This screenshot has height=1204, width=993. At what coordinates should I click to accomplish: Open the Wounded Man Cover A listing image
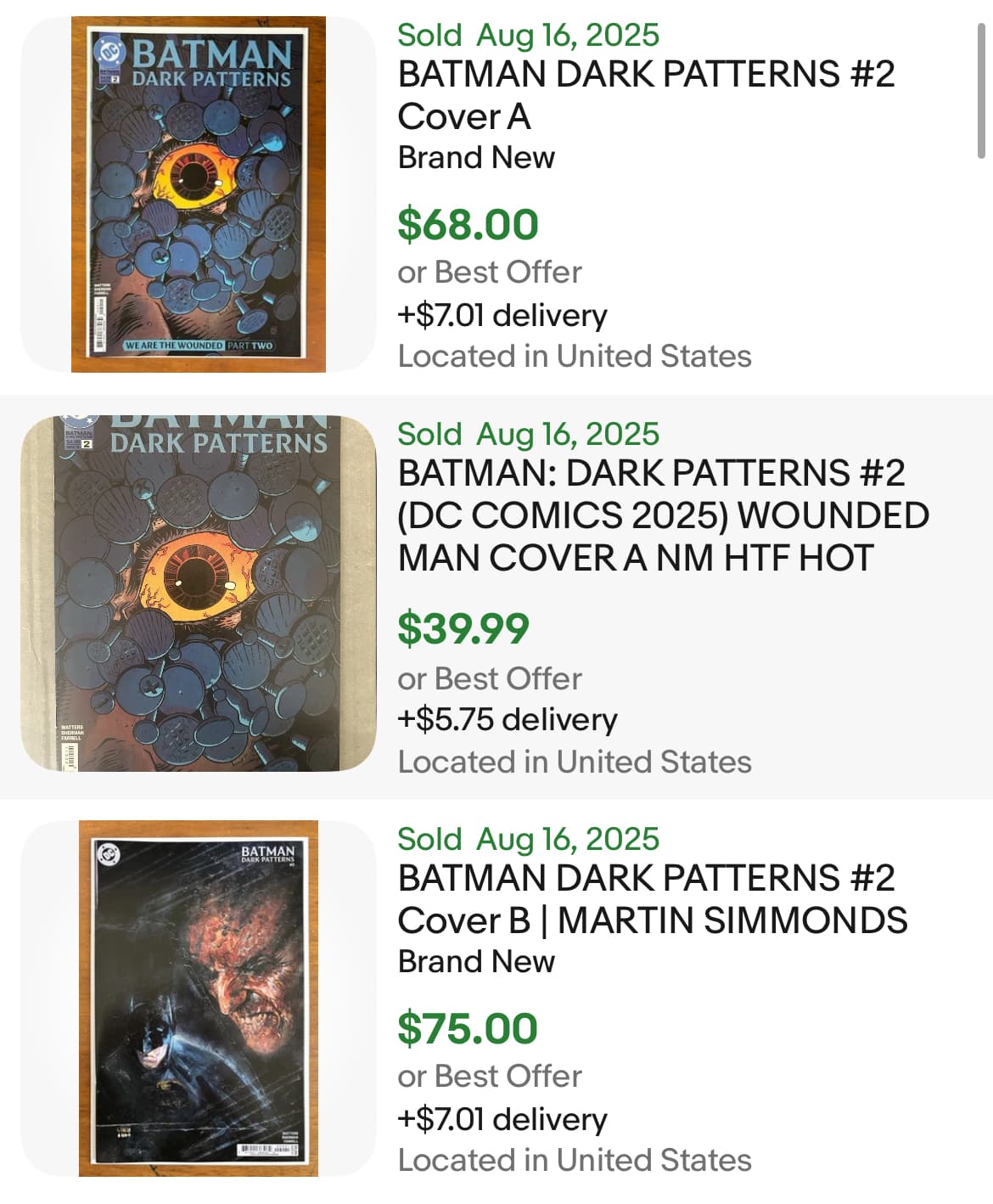(198, 594)
